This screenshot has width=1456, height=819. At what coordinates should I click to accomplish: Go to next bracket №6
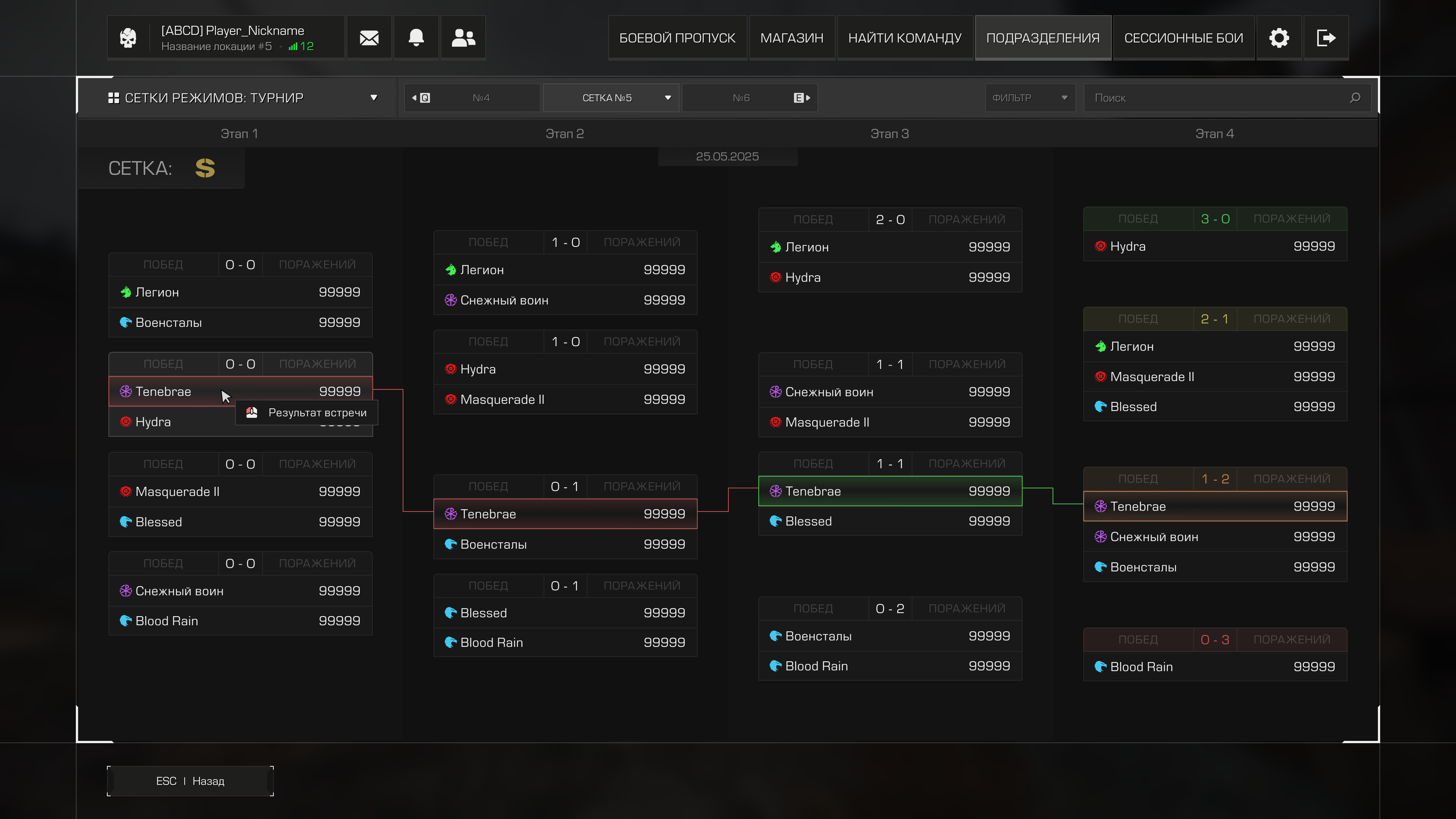point(750,98)
